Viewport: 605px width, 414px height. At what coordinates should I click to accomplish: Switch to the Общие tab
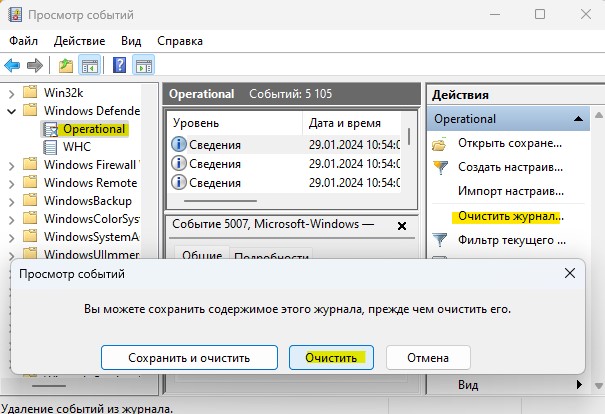click(202, 255)
